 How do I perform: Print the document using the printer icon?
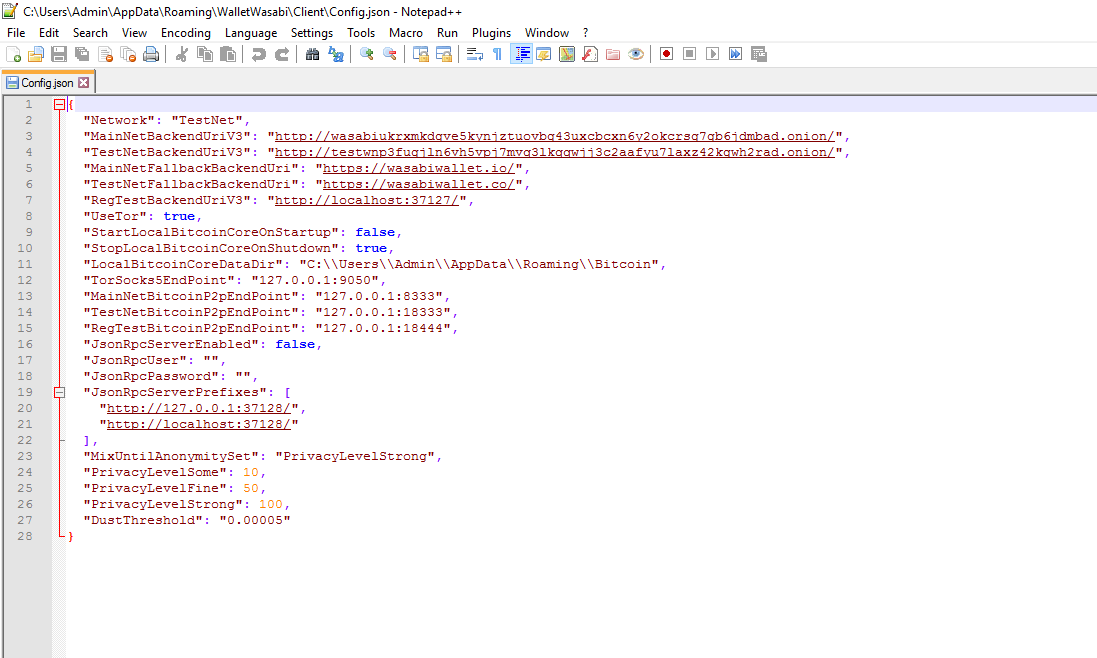150,55
